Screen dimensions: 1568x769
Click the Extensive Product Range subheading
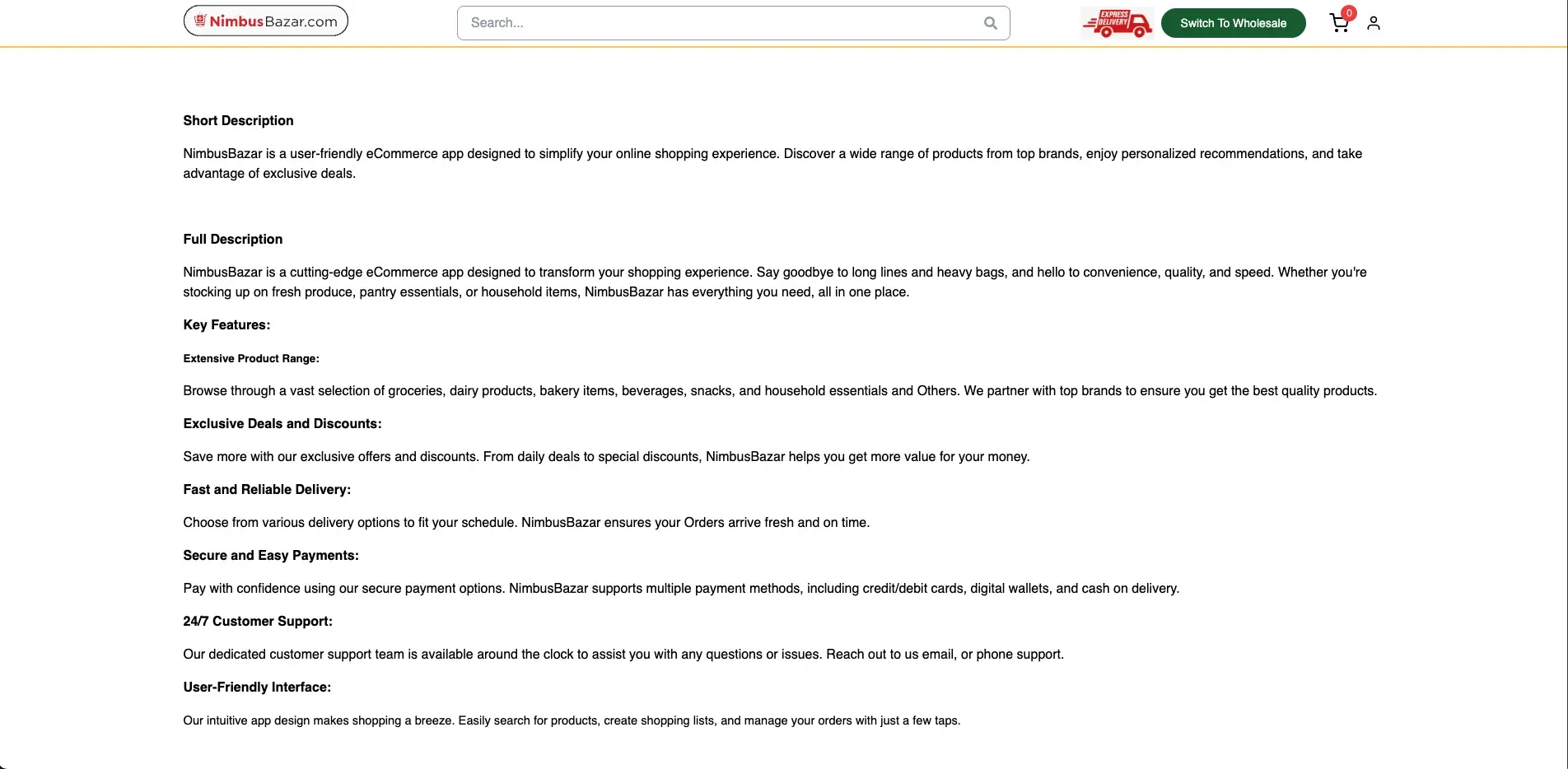coord(251,358)
